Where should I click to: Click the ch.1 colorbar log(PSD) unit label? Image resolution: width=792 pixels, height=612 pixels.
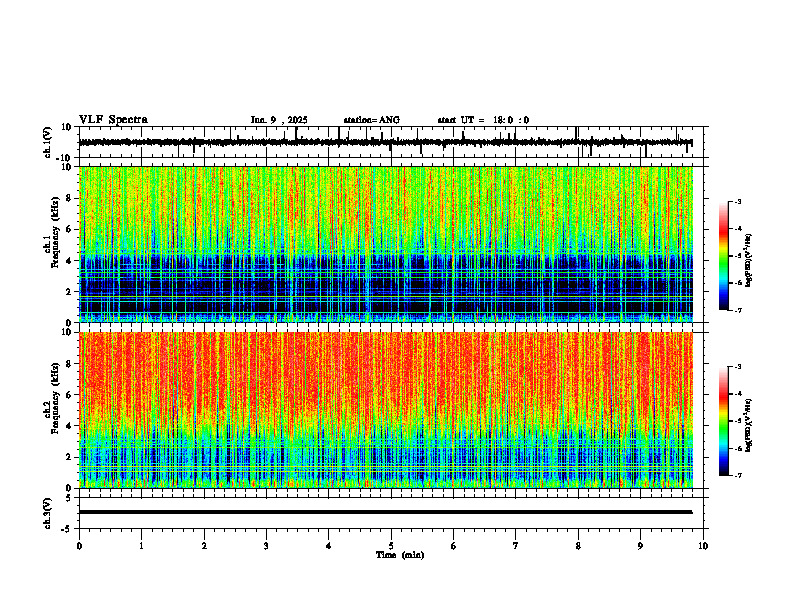click(749, 261)
